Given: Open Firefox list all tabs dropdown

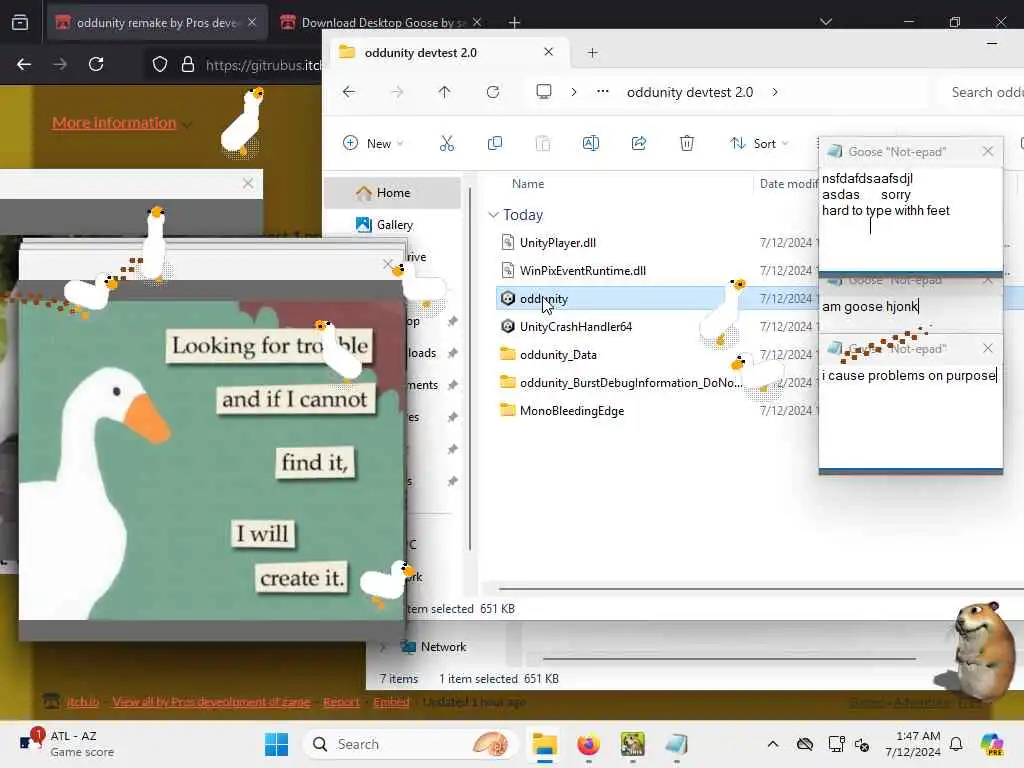Looking at the screenshot, I should click(x=825, y=22).
